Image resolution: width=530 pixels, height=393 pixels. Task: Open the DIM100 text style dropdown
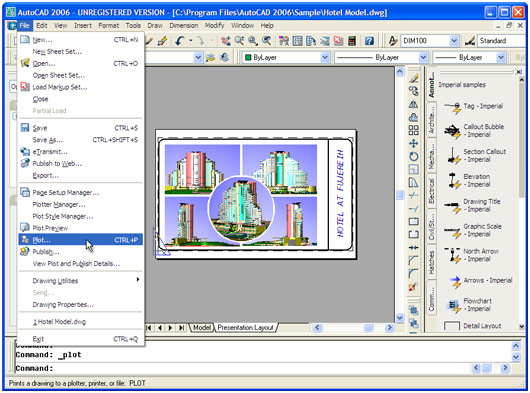(454, 41)
